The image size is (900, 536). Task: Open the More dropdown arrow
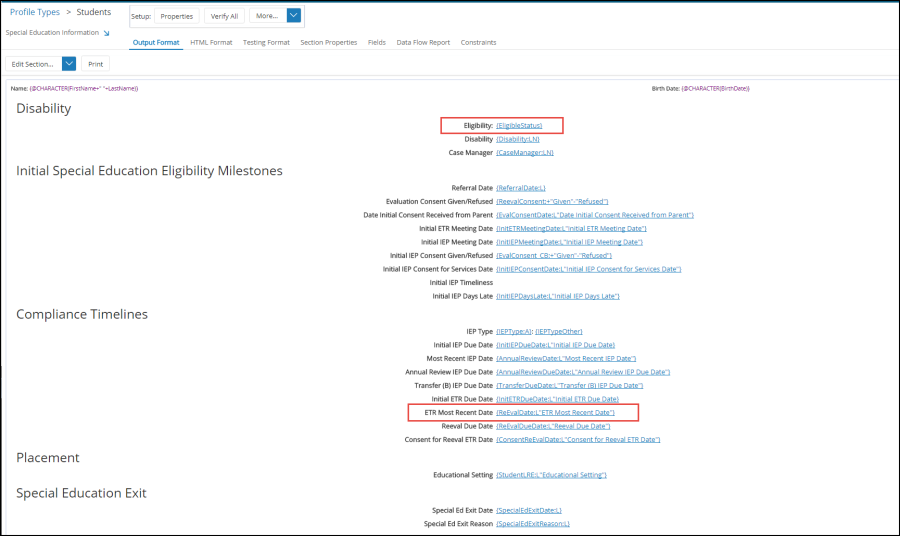pyautogui.click(x=293, y=16)
